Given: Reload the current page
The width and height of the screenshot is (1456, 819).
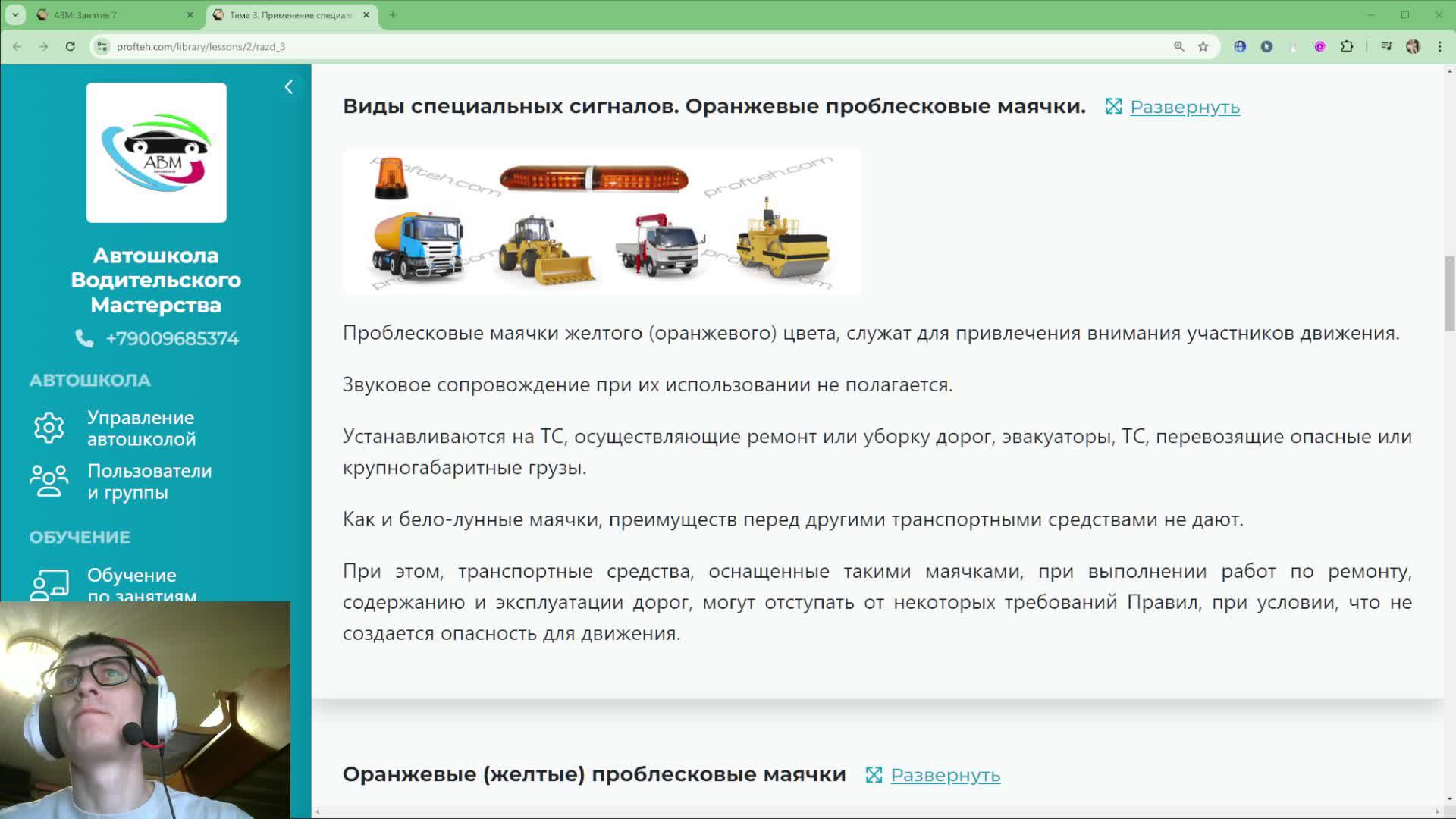Looking at the screenshot, I should coord(70,46).
